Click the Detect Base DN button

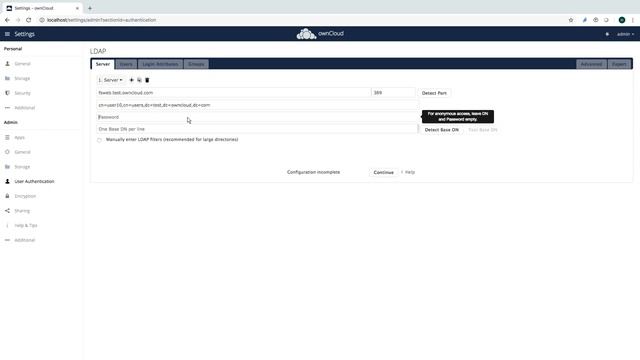[x=442, y=130]
